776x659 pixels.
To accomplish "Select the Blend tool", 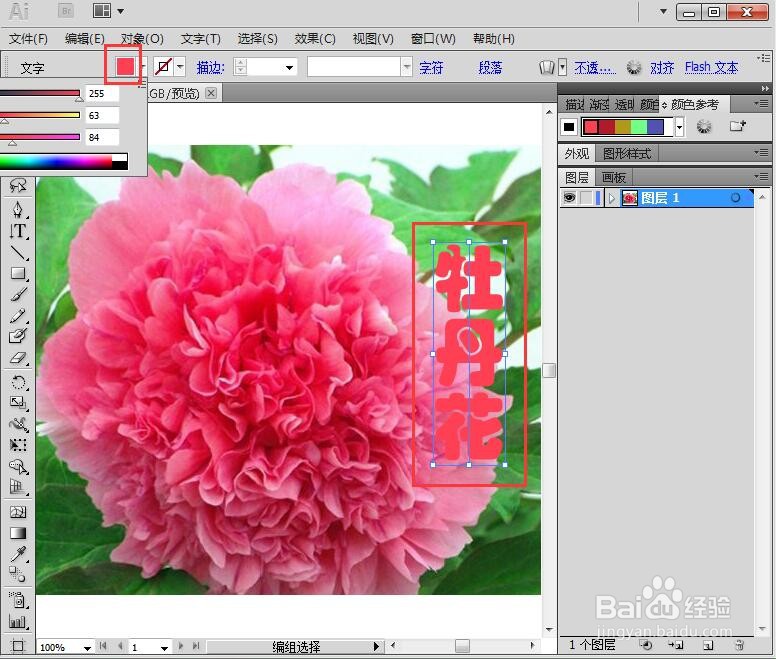I will coord(18,575).
